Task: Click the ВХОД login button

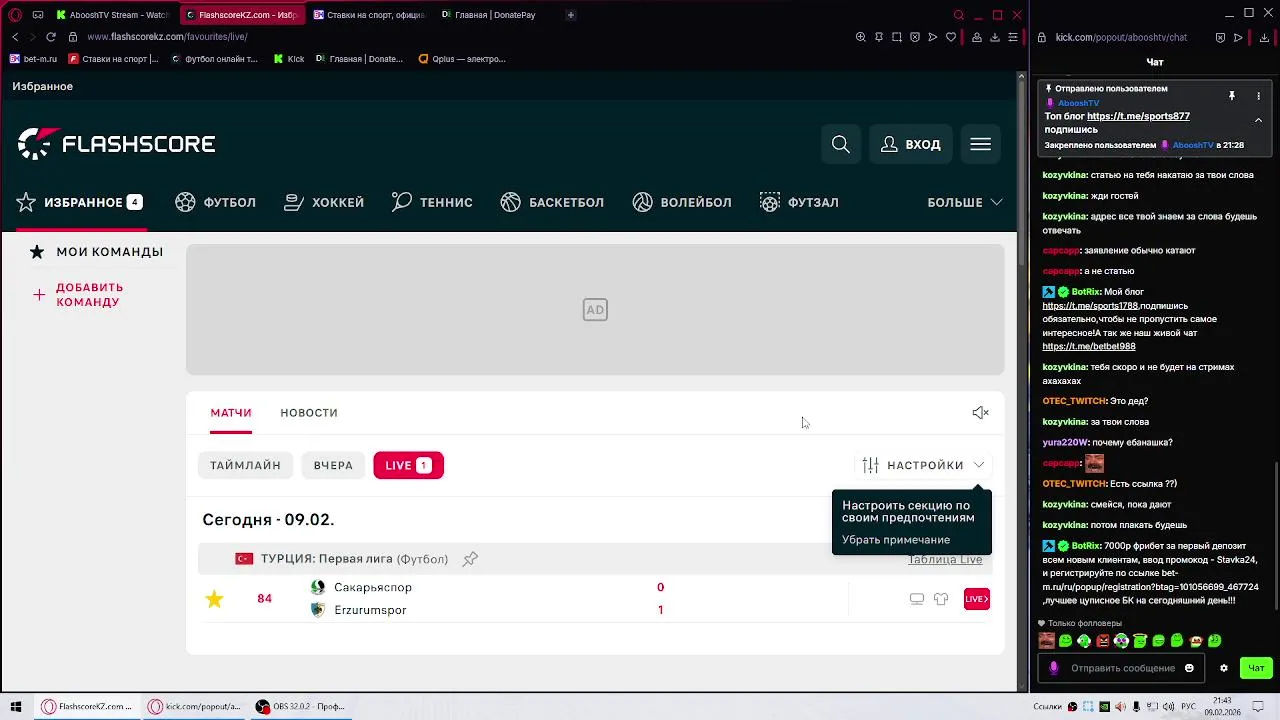Action: point(910,144)
